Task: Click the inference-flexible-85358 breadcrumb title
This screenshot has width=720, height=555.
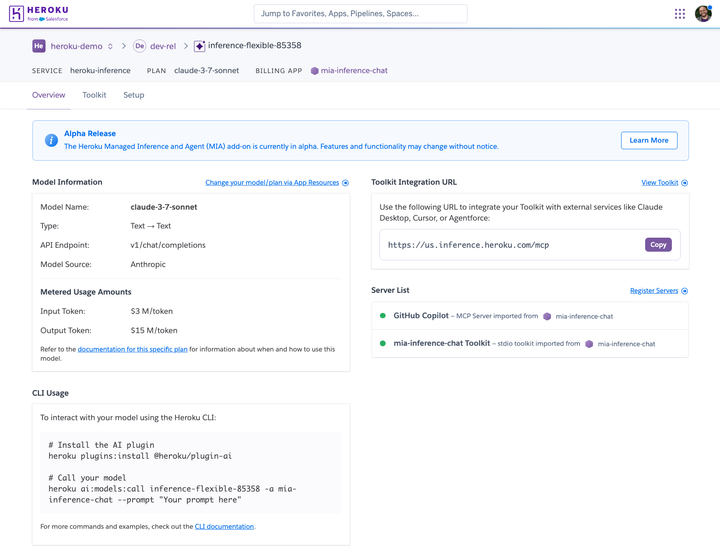Action: tap(254, 45)
